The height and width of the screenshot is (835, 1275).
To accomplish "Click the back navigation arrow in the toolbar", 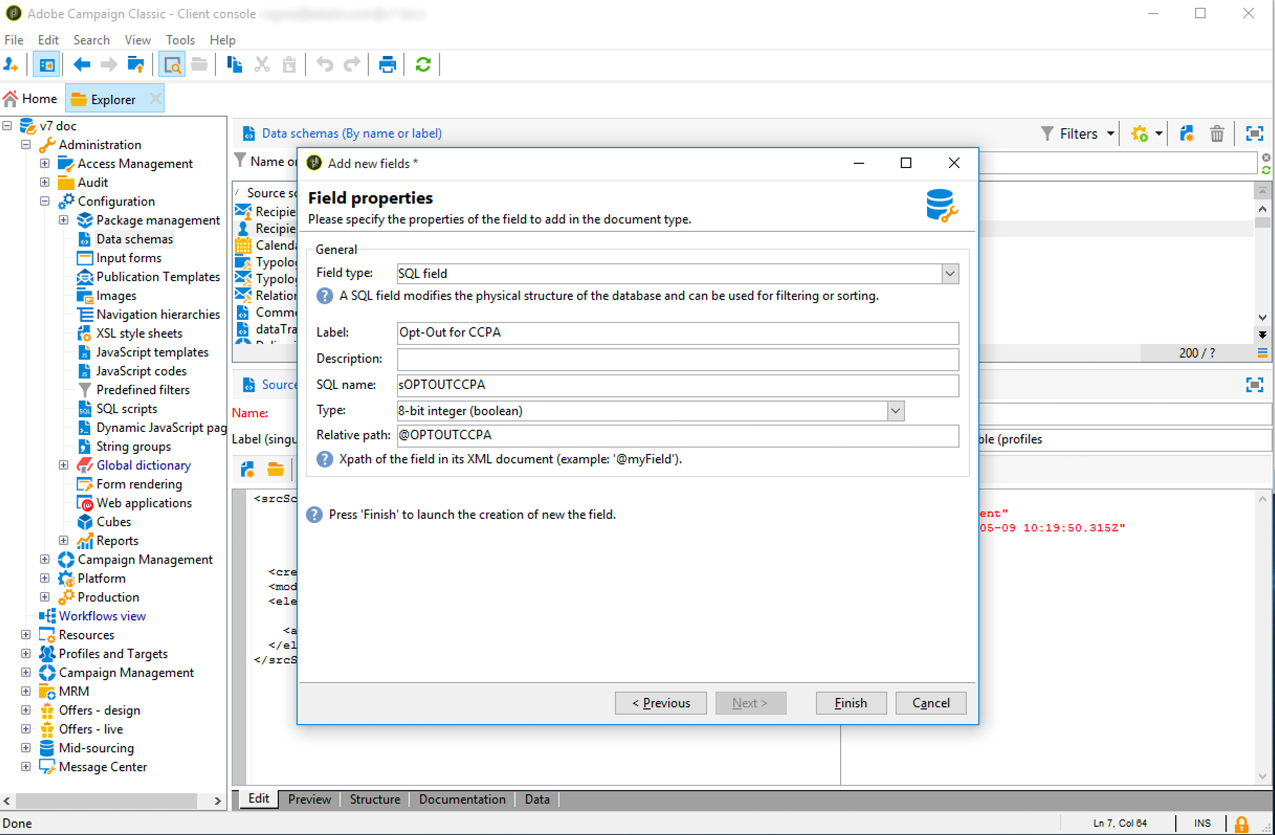I will (82, 65).
